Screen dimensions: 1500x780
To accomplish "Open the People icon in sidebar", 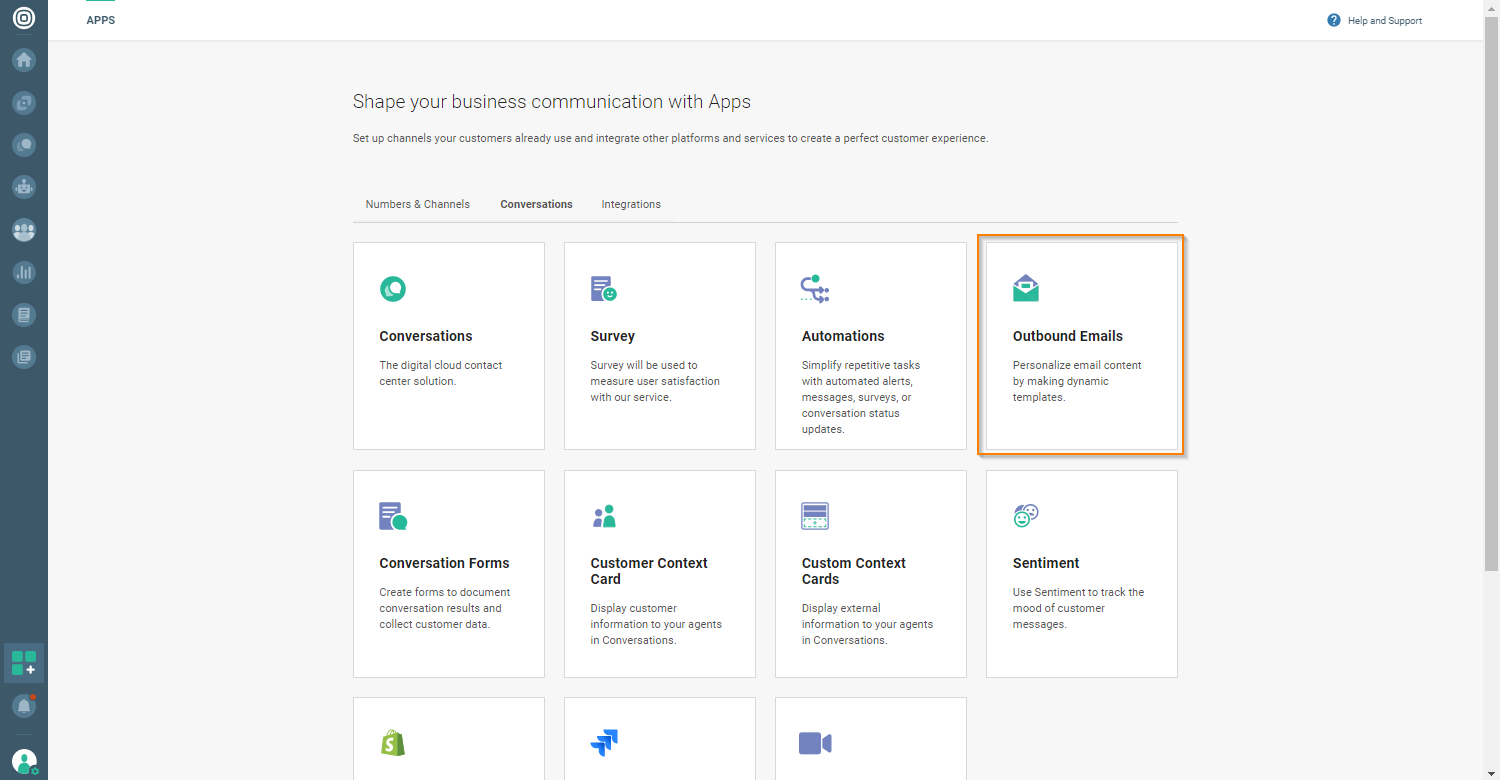I will (24, 230).
